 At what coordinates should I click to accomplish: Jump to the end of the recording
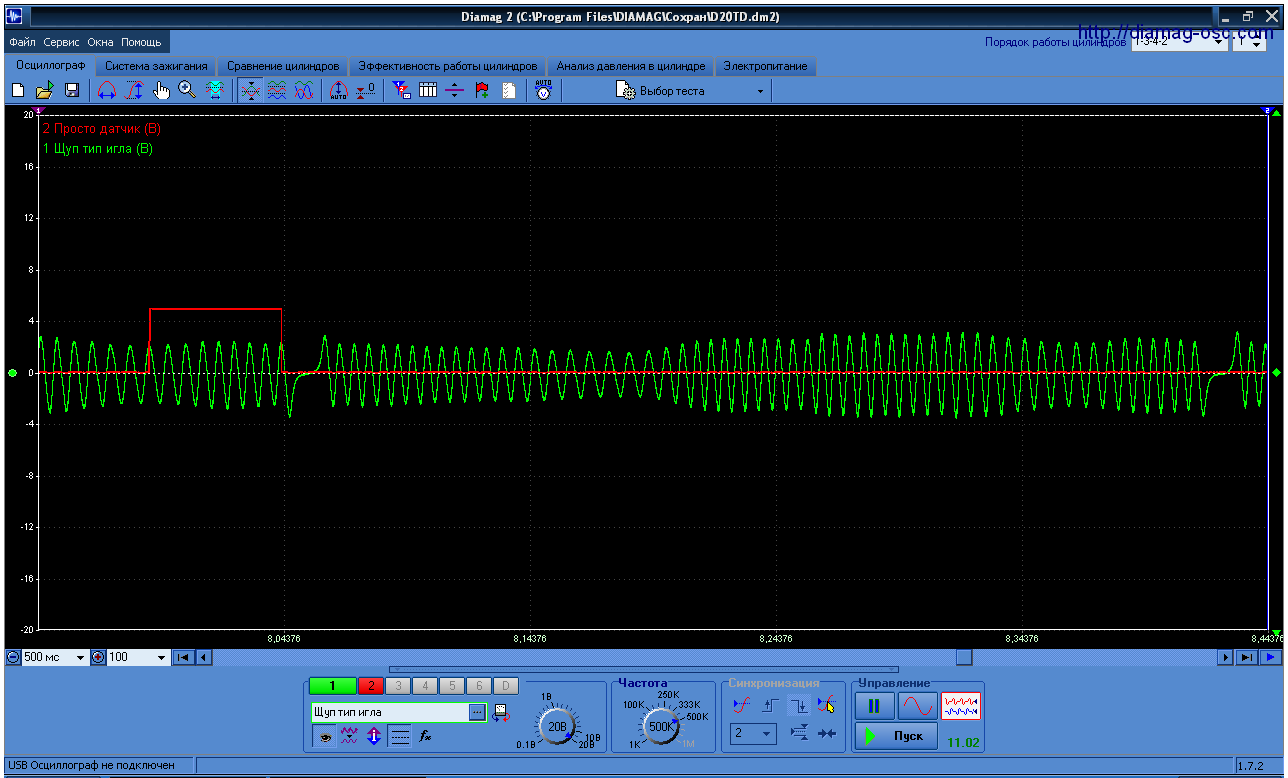tap(1246, 657)
